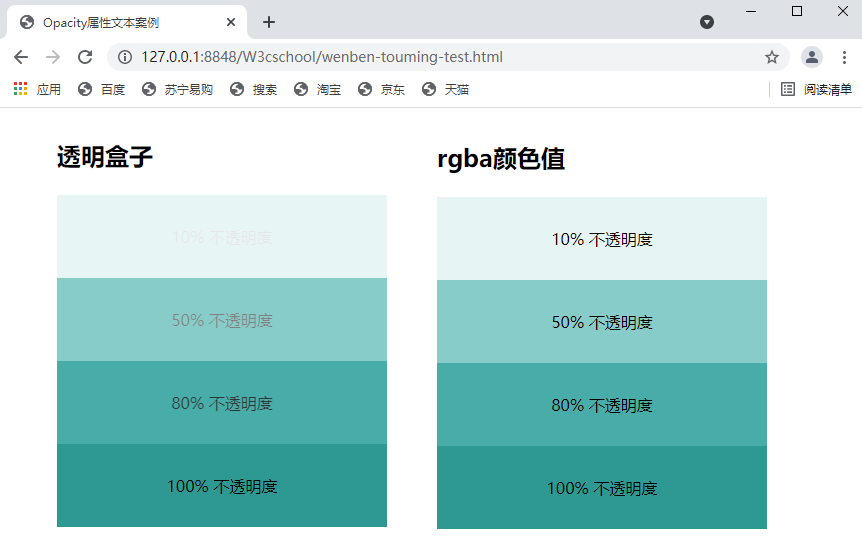
Task: Click the browser back arrow button
Action: point(21,57)
